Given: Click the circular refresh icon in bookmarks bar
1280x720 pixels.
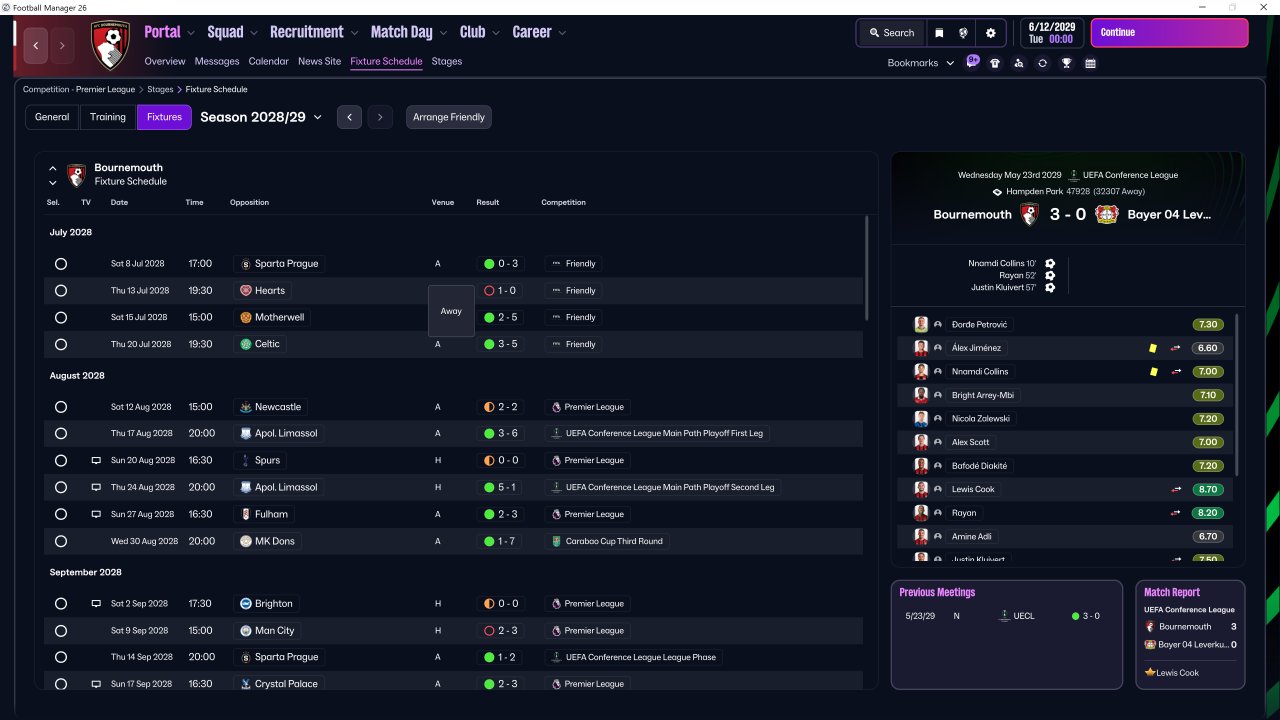Looking at the screenshot, I should pyautogui.click(x=1042, y=63).
